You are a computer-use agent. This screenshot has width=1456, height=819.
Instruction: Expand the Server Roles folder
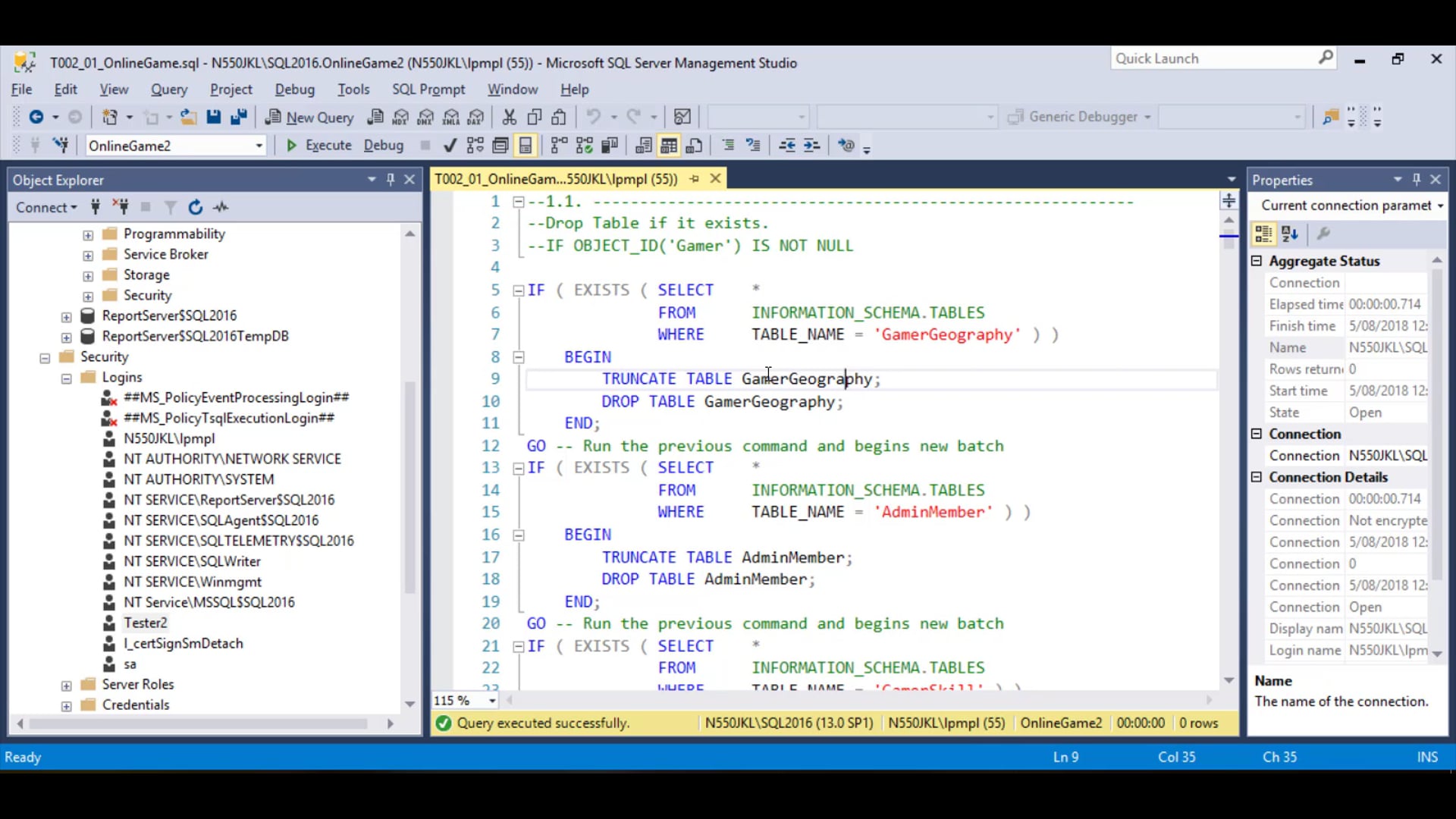pyautogui.click(x=67, y=685)
